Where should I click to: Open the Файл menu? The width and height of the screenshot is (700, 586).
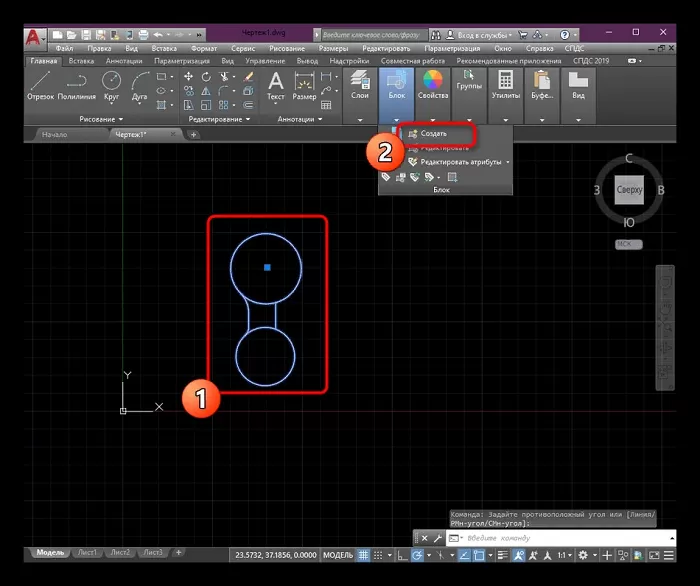(64, 48)
